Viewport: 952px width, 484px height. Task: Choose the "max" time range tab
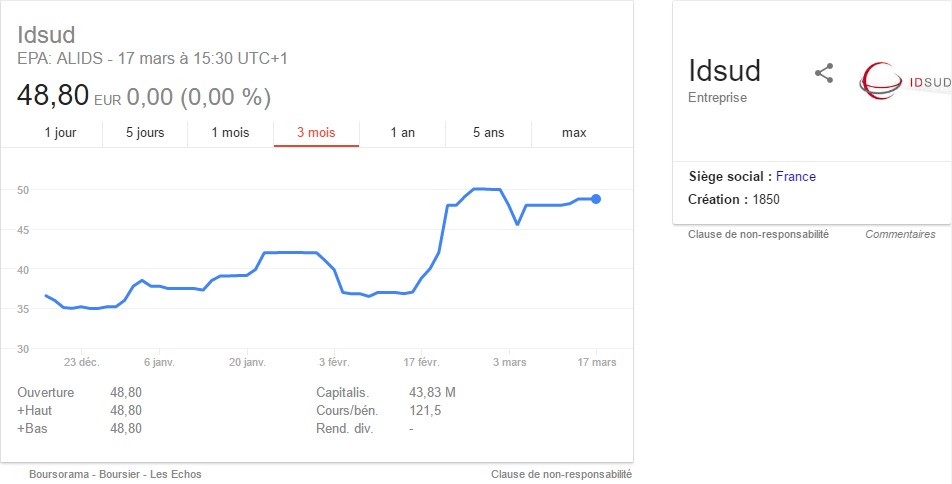click(x=574, y=133)
